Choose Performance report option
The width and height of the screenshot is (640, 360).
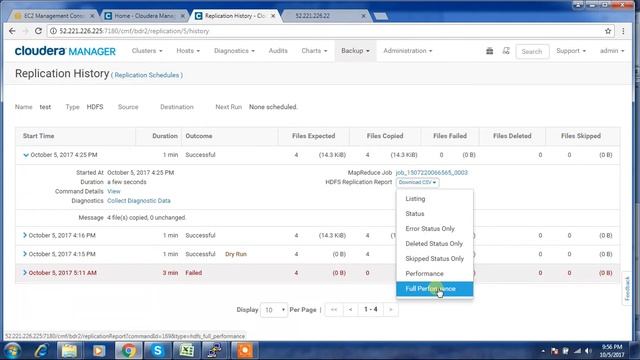click(x=435, y=273)
